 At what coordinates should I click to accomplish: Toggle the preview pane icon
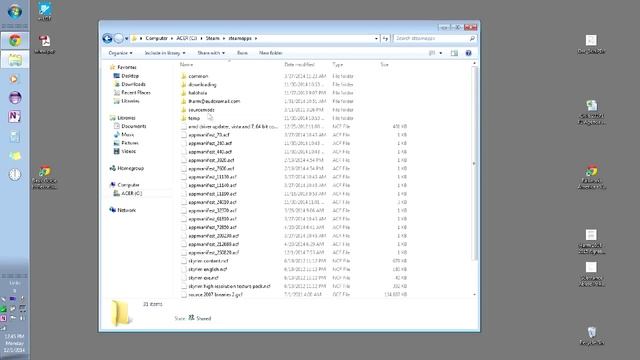point(454,53)
